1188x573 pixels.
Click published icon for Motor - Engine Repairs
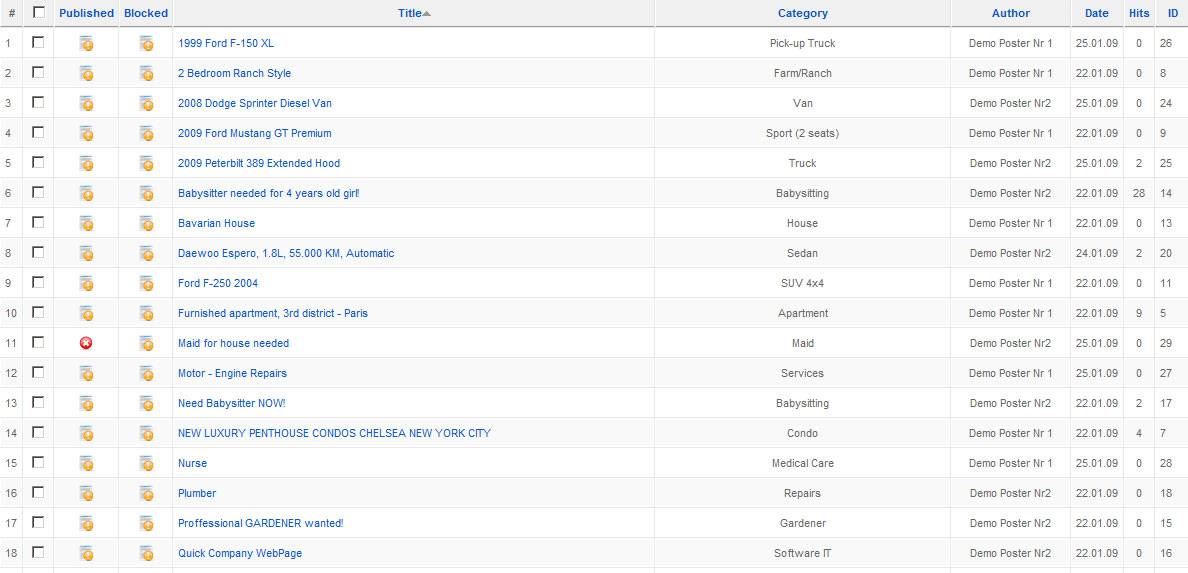86,374
